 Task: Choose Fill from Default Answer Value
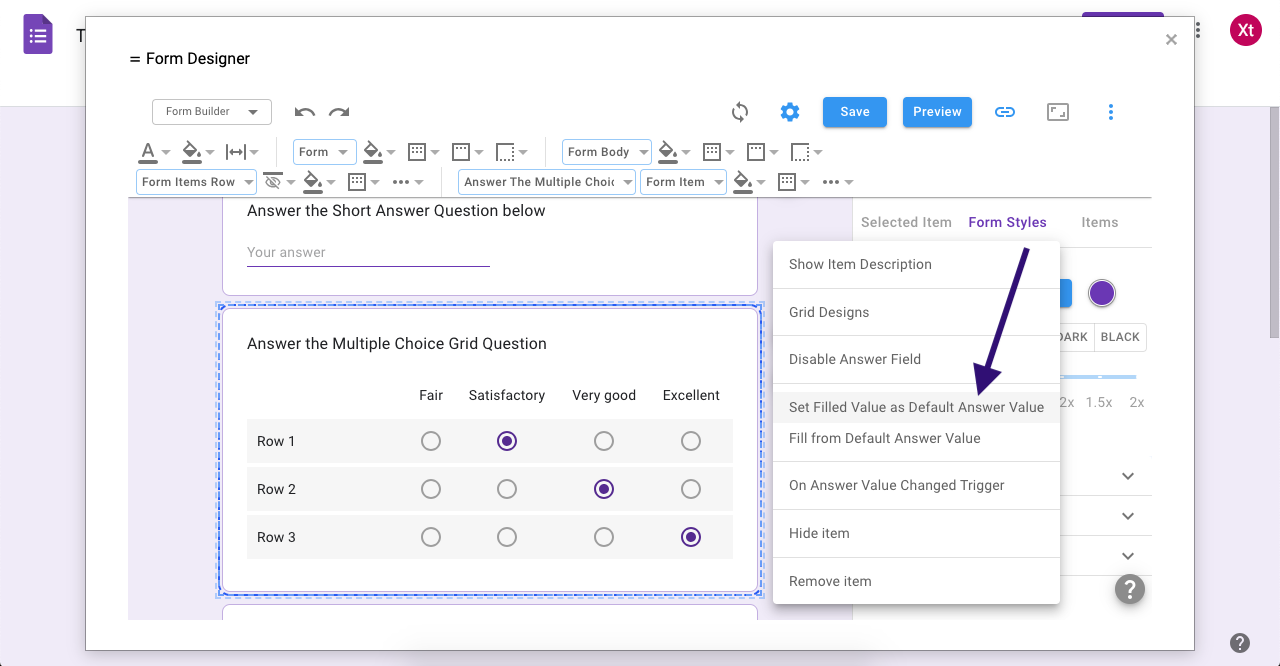[916, 438]
